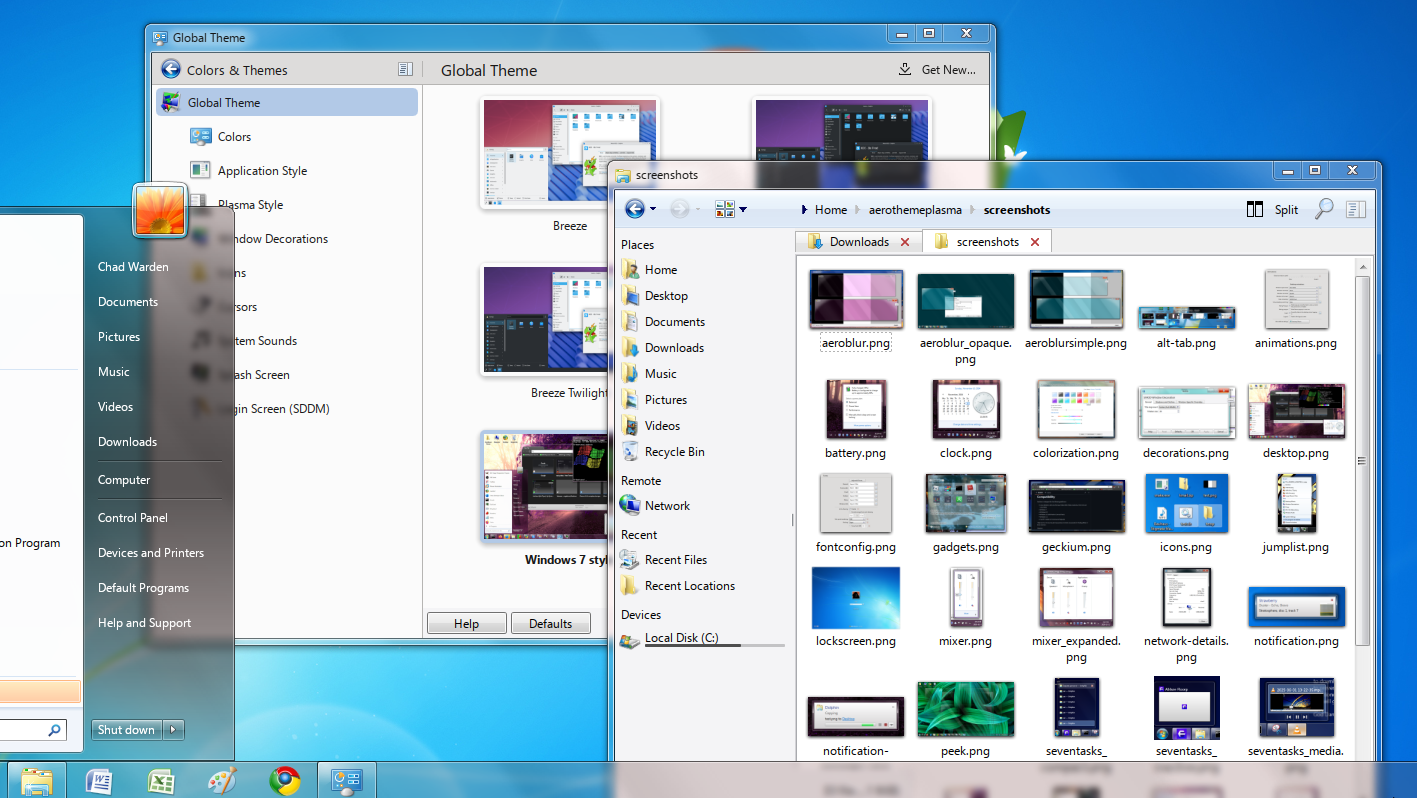The image size is (1417, 798).
Task: Launch Chrome from the taskbar
Action: [285, 780]
